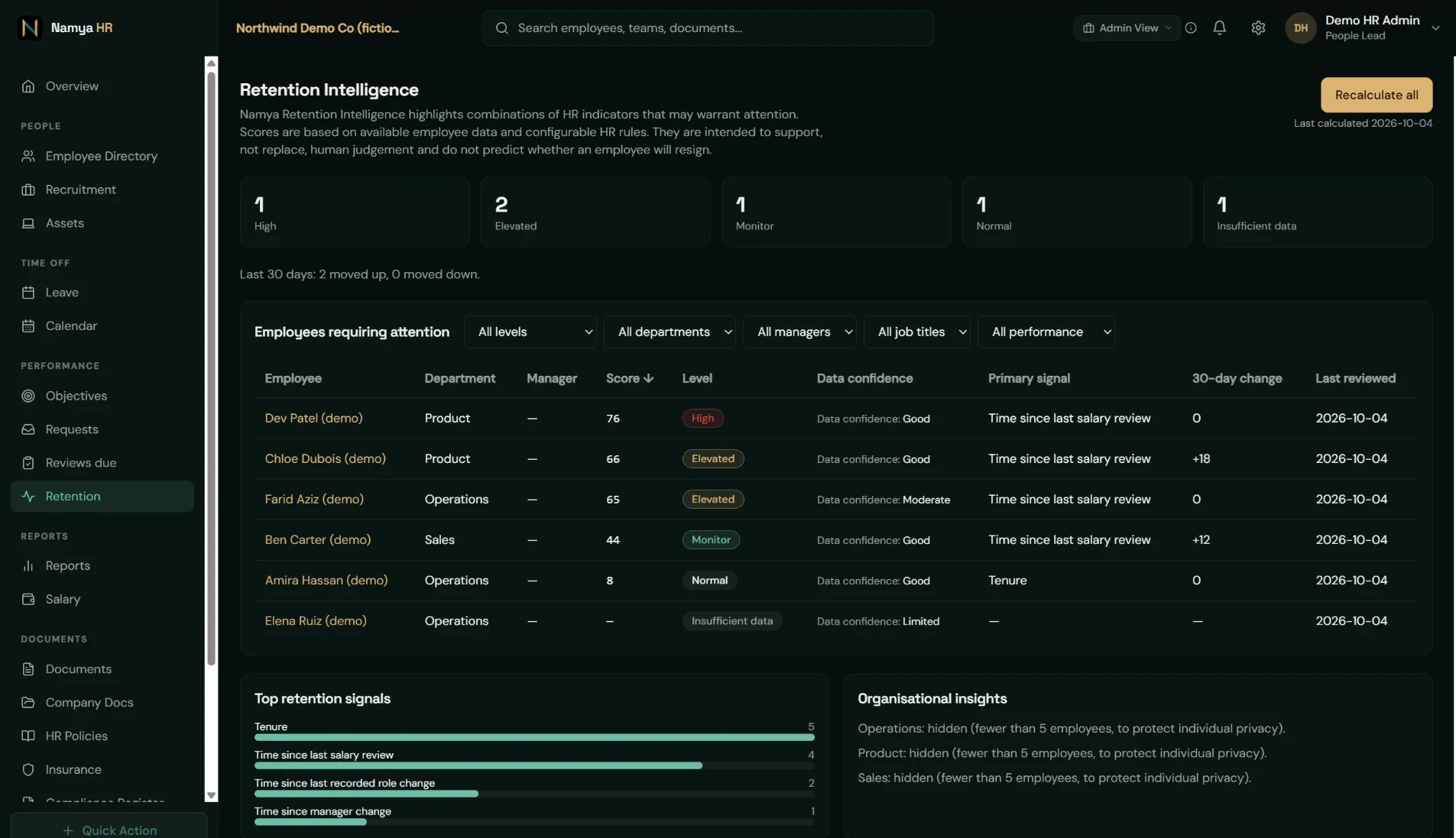Open Documents in the sidebar

pyautogui.click(x=102, y=669)
